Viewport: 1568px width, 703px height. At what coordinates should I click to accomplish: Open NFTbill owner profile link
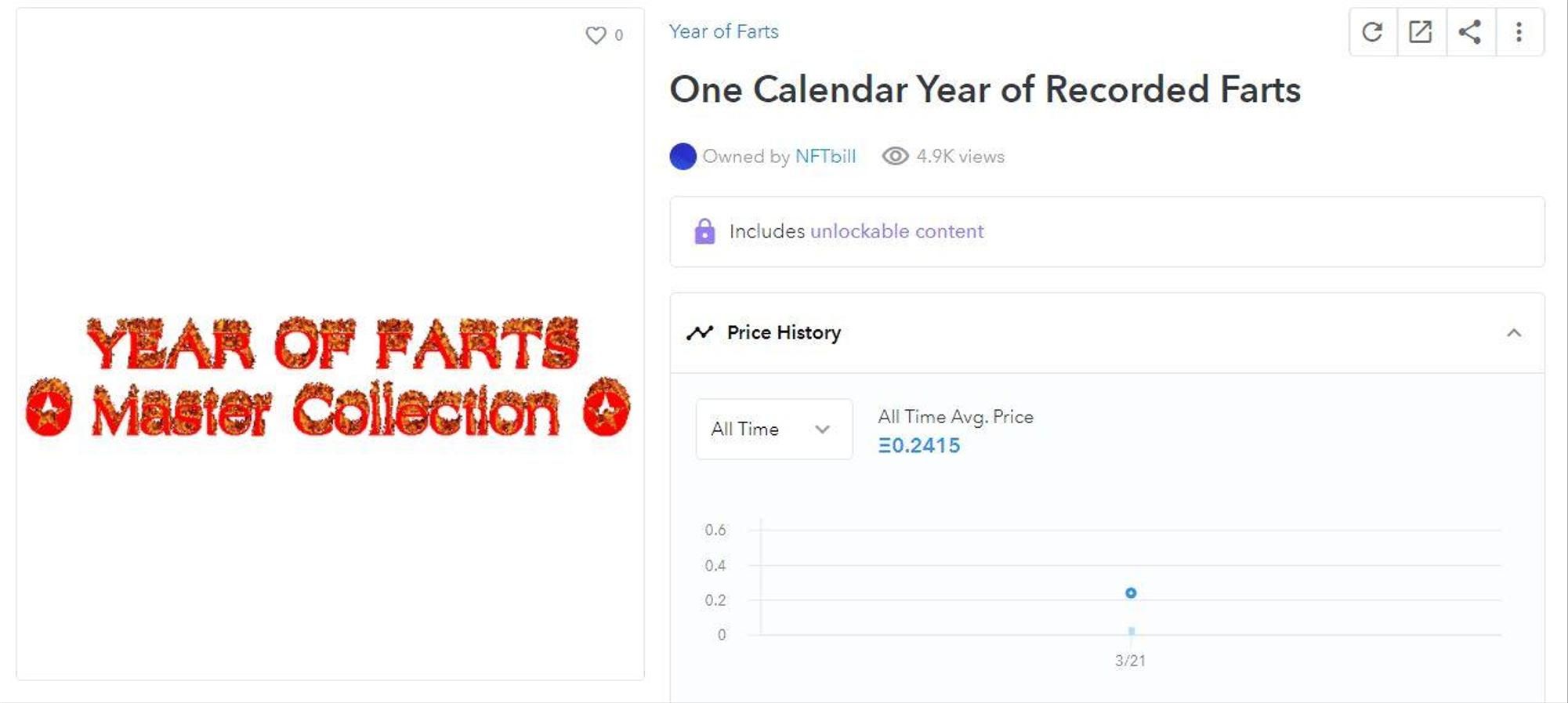[x=825, y=157]
